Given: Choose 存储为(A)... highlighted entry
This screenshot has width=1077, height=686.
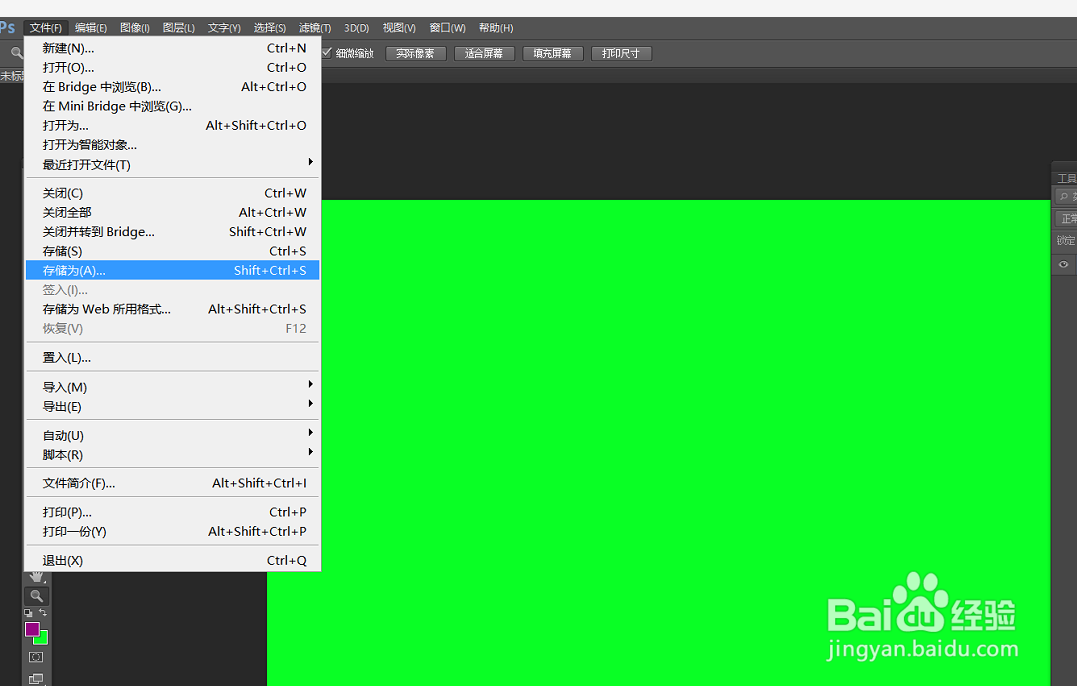Looking at the screenshot, I should pyautogui.click(x=172, y=270).
